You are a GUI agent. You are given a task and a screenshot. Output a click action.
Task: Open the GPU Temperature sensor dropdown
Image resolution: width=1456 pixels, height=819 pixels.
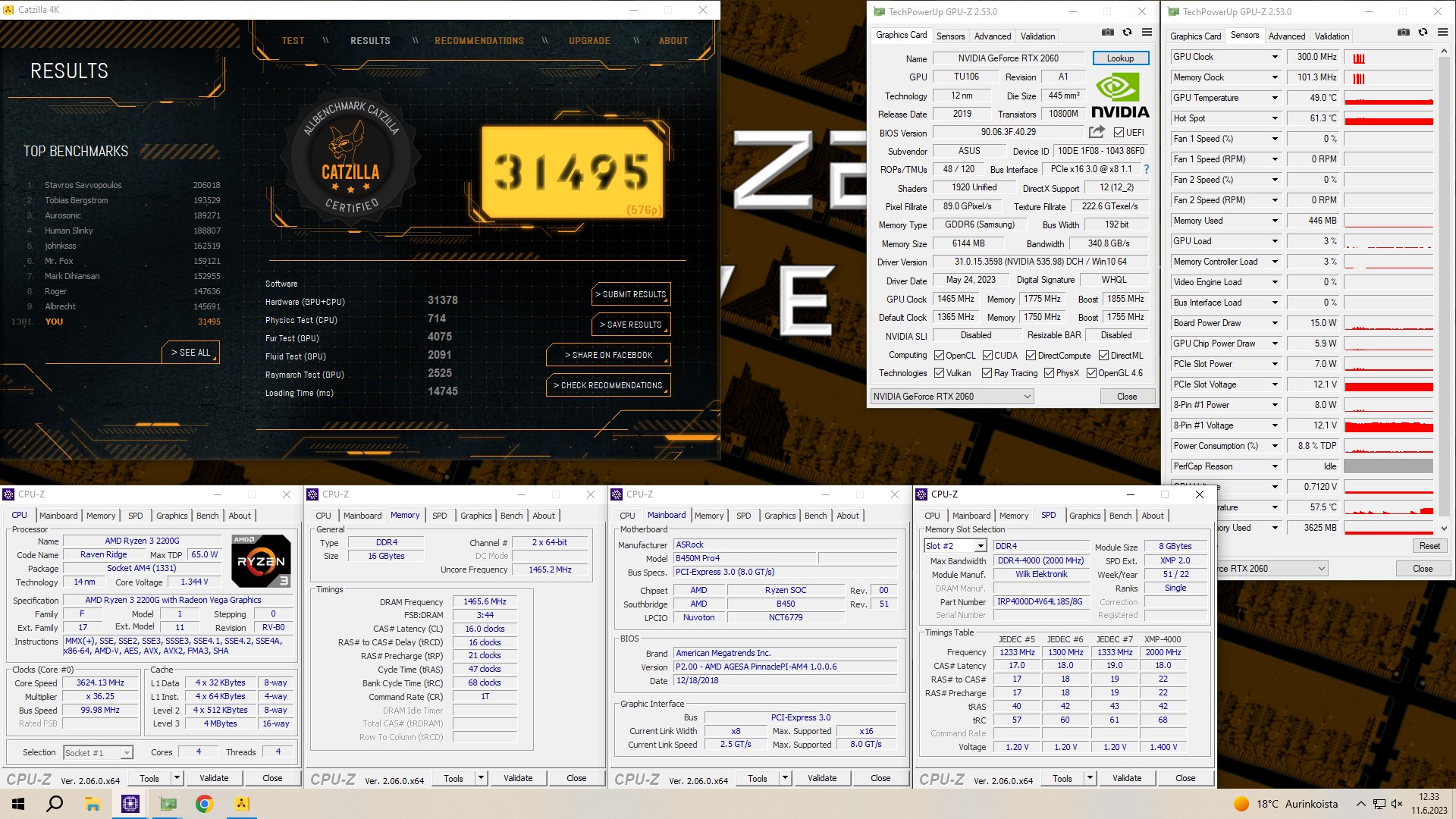click(x=1275, y=98)
